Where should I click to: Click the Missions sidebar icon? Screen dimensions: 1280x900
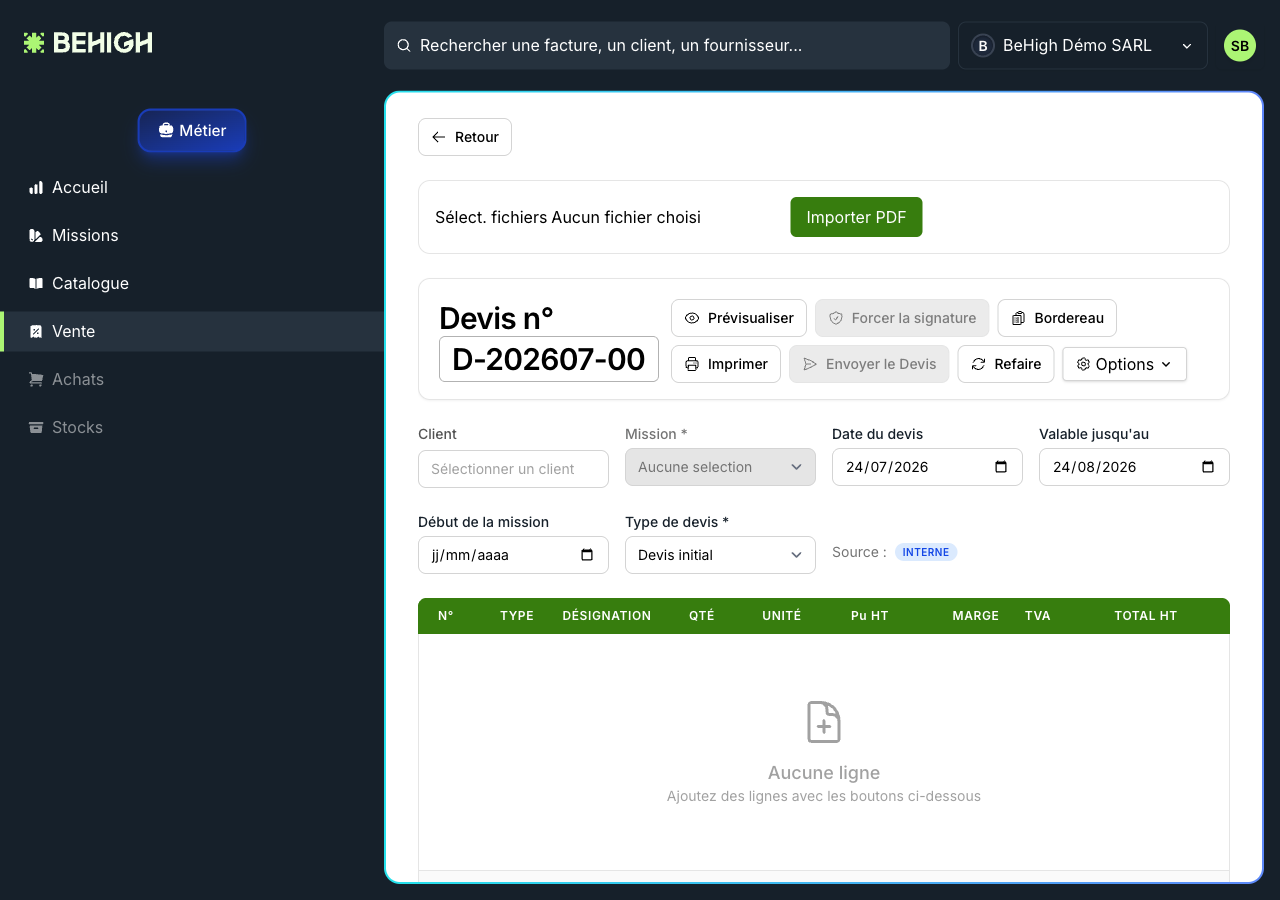(36, 235)
